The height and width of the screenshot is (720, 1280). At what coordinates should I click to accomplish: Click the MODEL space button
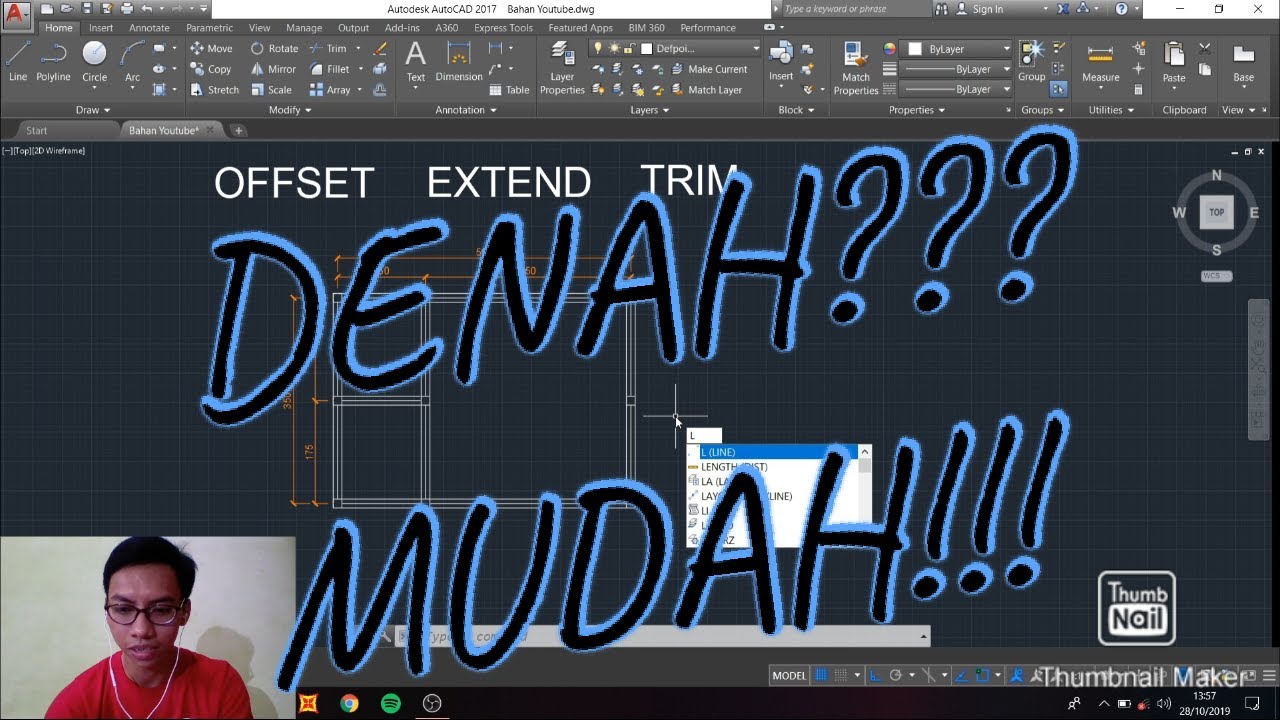(x=789, y=675)
